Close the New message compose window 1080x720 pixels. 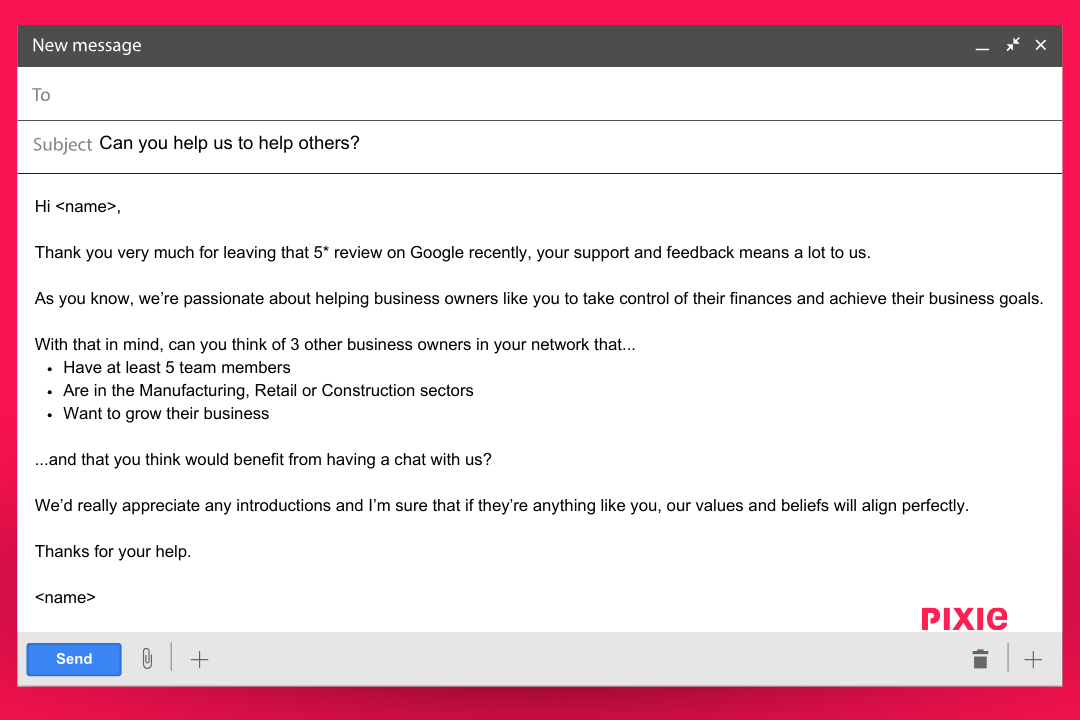[x=1041, y=45]
